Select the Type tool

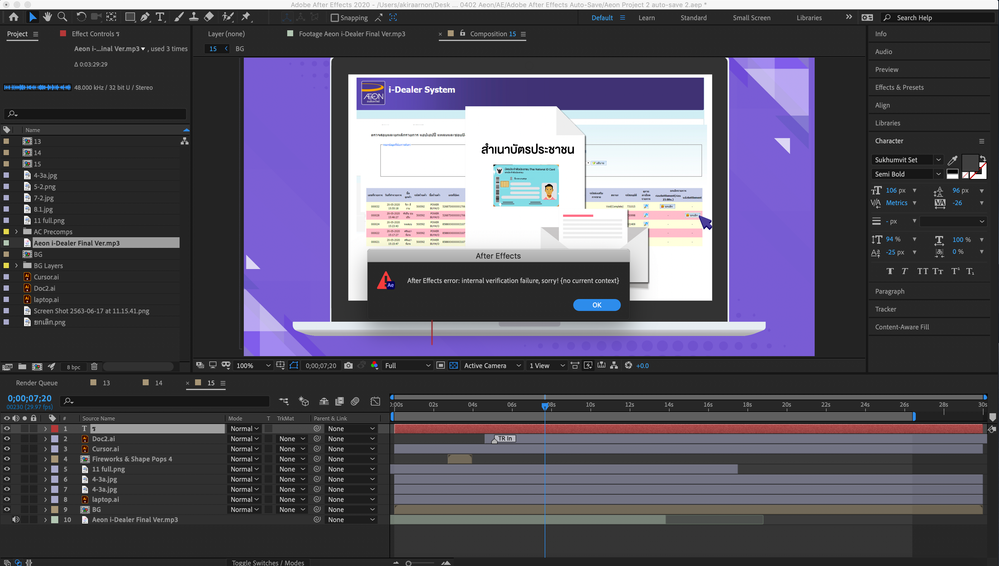(160, 17)
